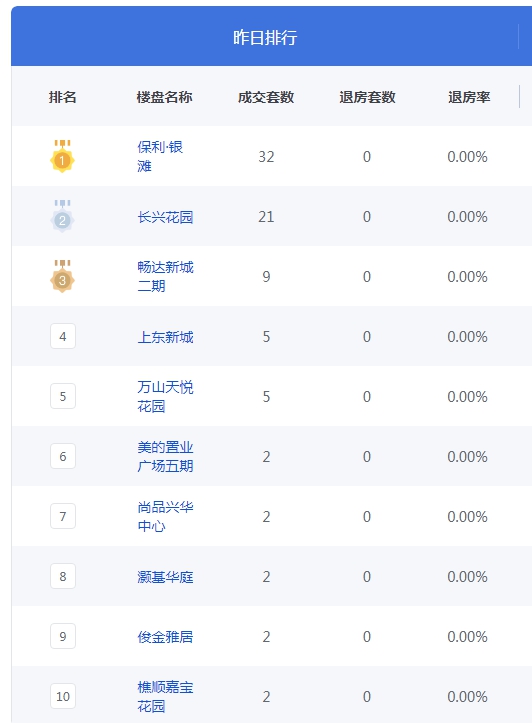Select the rank 4 number badge
Screen dimensions: 532x723
pos(63,336)
